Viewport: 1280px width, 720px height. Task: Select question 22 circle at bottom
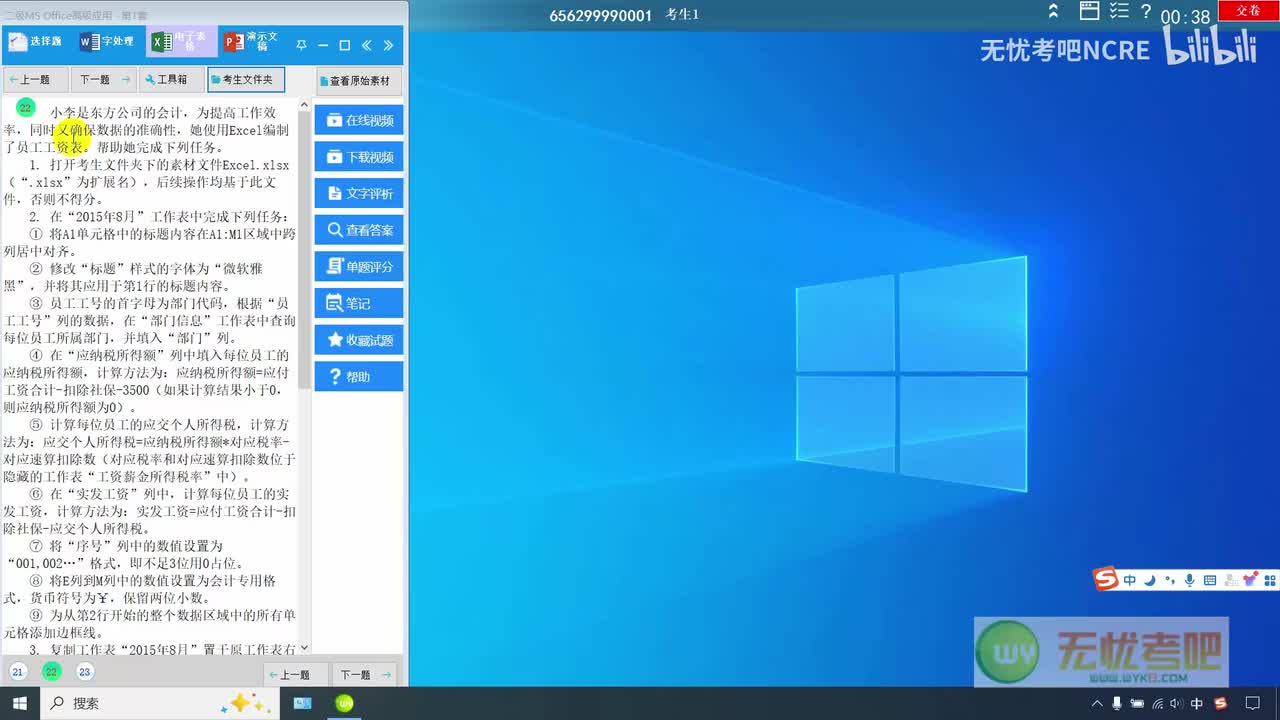tap(52, 672)
